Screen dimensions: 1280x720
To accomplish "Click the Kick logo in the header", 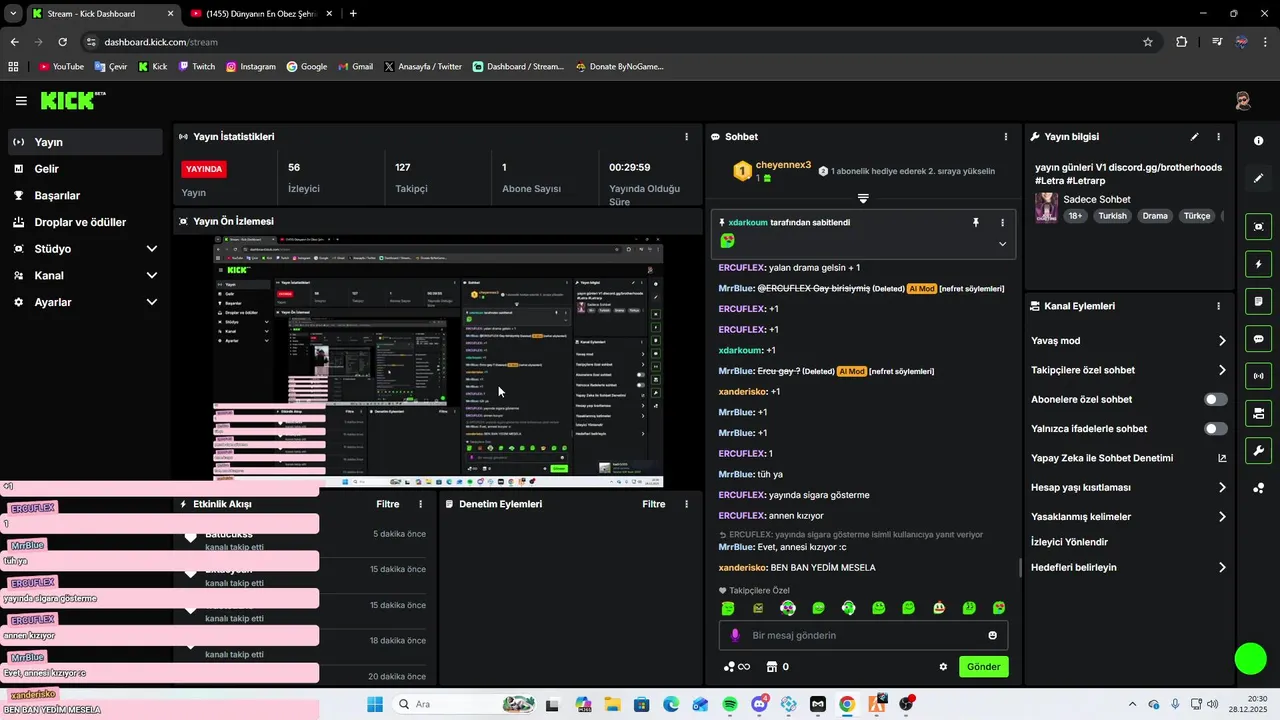I will 72,100.
